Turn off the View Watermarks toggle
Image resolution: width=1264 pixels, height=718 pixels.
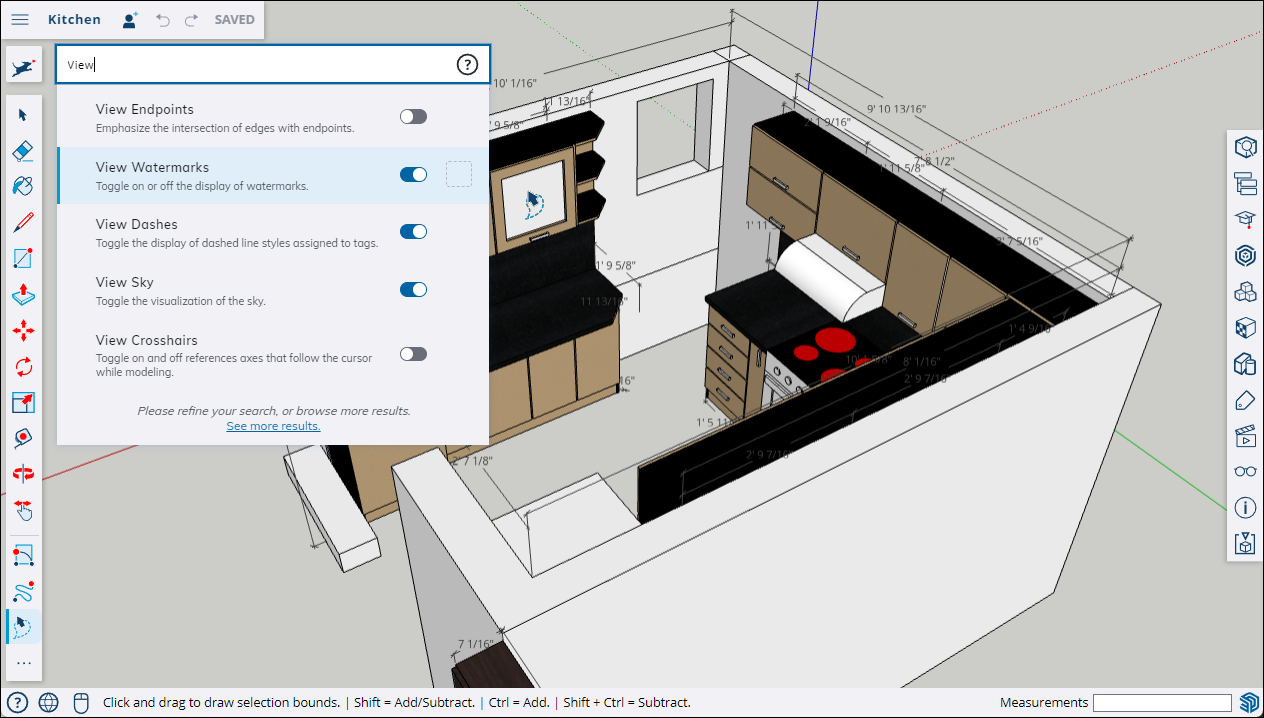[x=413, y=175]
